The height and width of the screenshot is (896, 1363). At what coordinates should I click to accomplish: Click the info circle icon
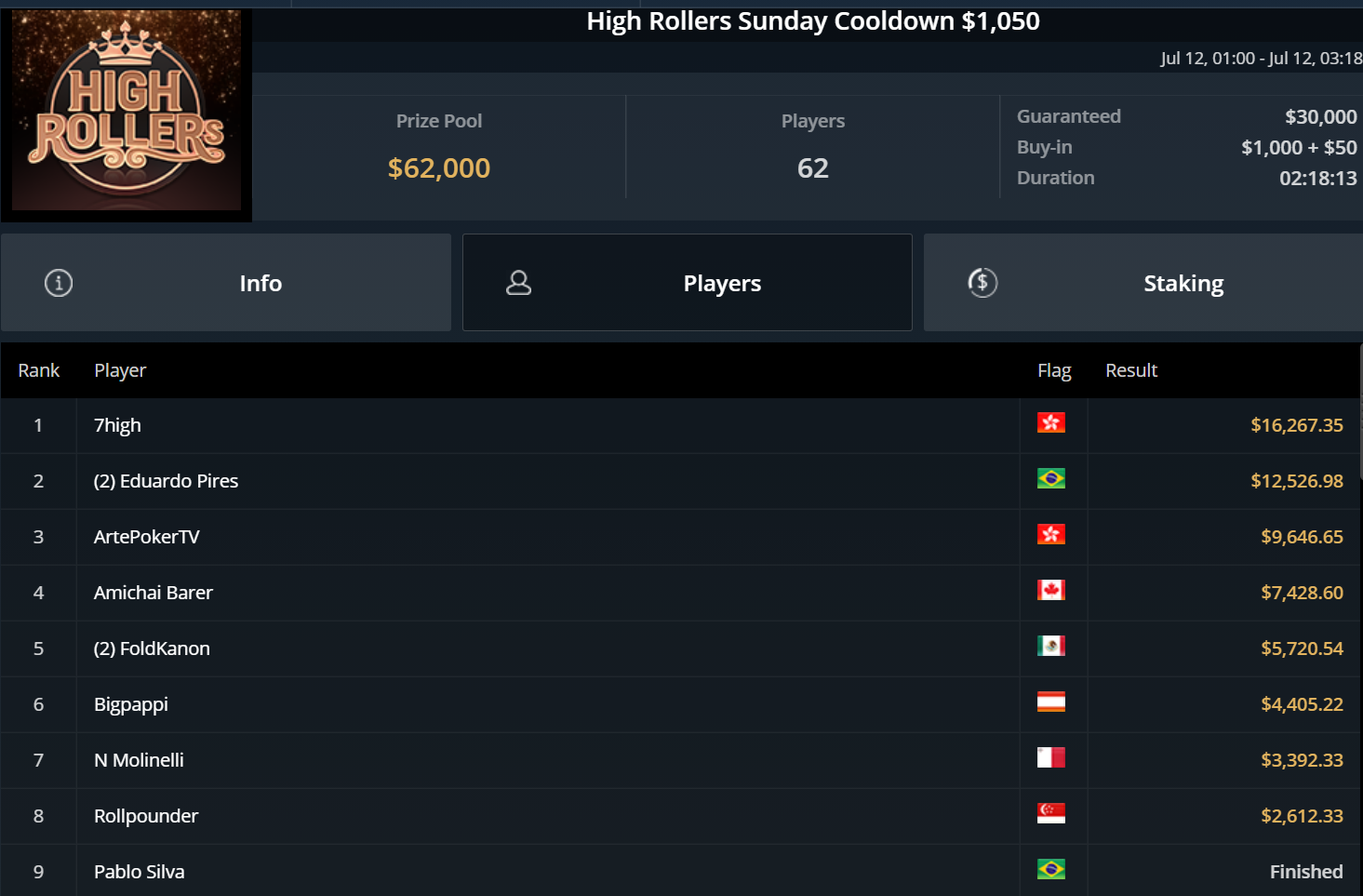coord(59,283)
